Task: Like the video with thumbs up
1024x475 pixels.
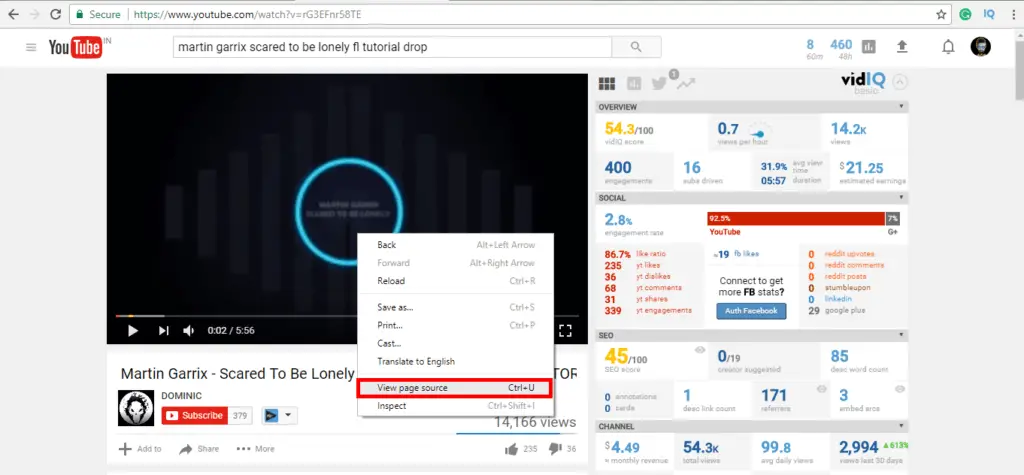Action: point(511,449)
